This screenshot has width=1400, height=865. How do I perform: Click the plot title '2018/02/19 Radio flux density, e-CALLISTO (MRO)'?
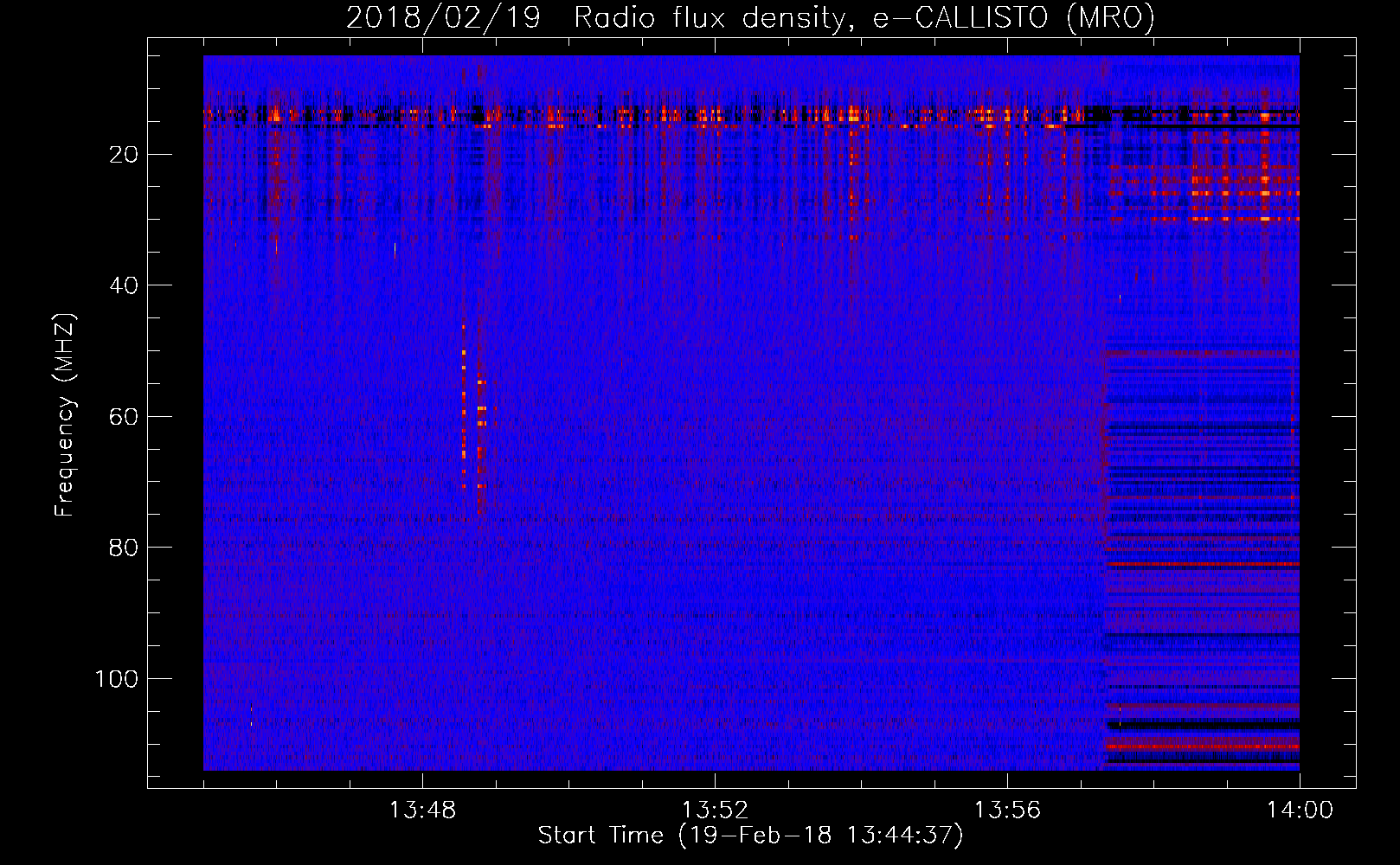click(x=750, y=18)
